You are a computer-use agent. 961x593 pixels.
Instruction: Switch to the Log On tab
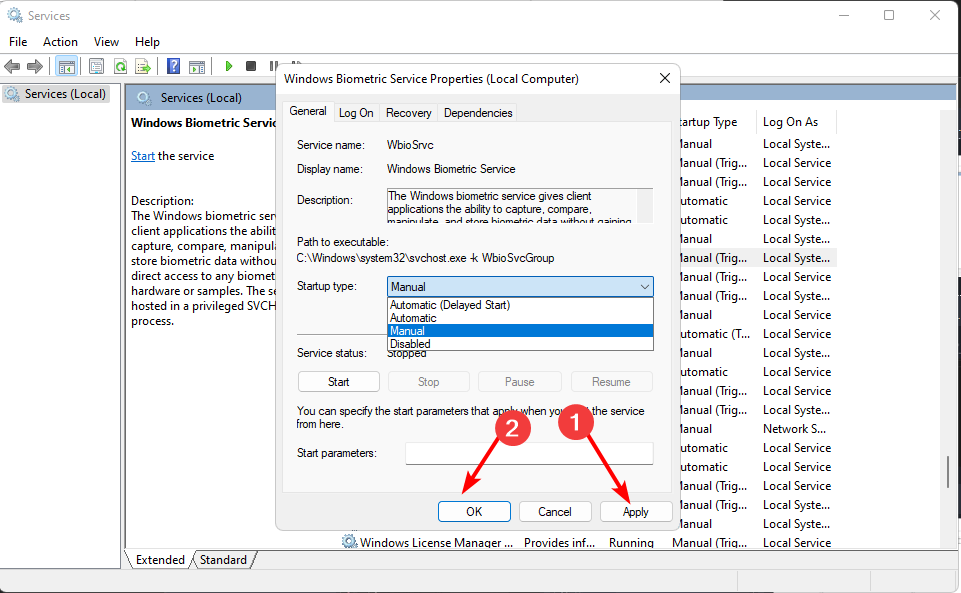pos(356,113)
